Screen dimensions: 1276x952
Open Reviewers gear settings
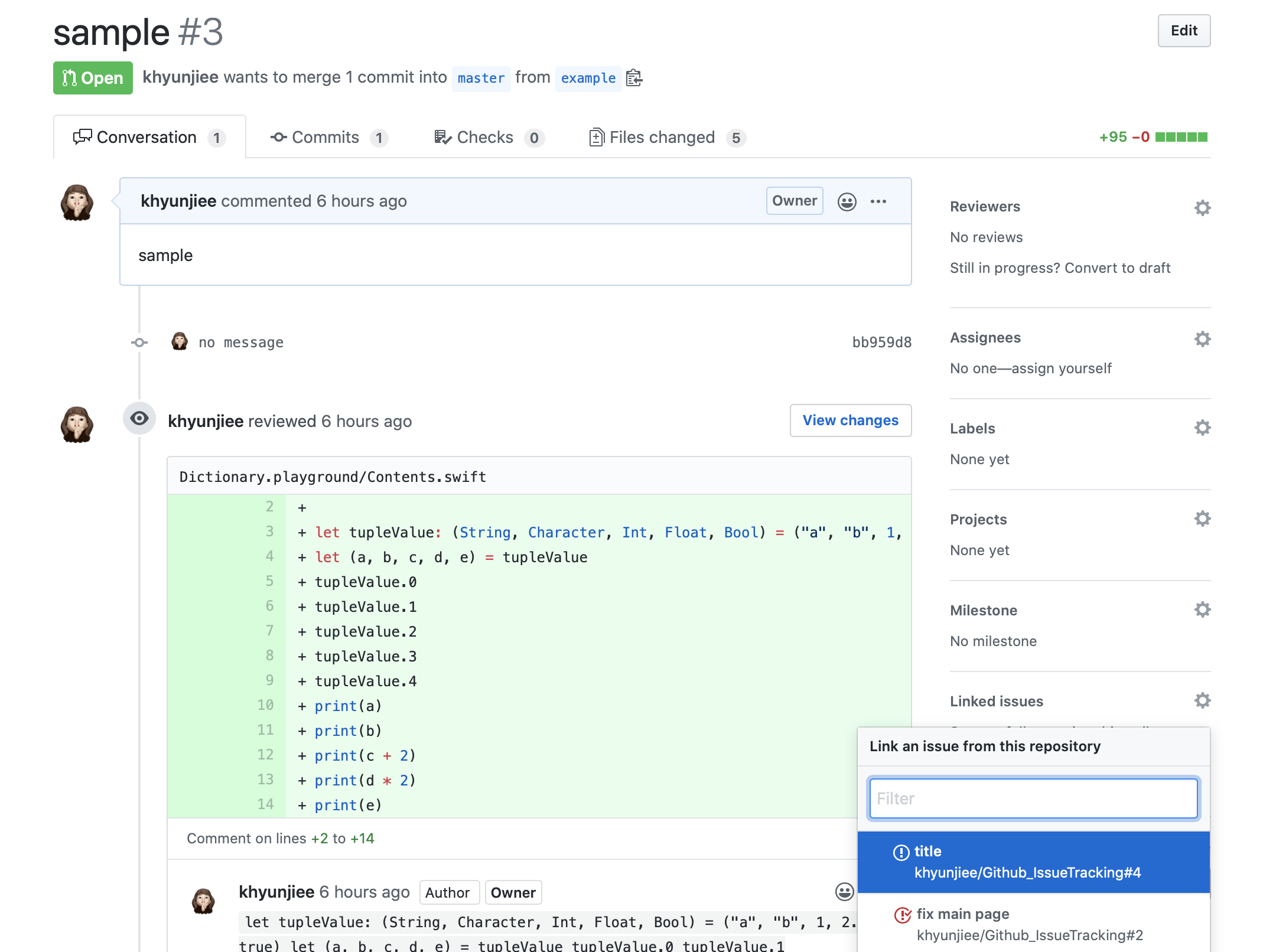[x=1202, y=207]
